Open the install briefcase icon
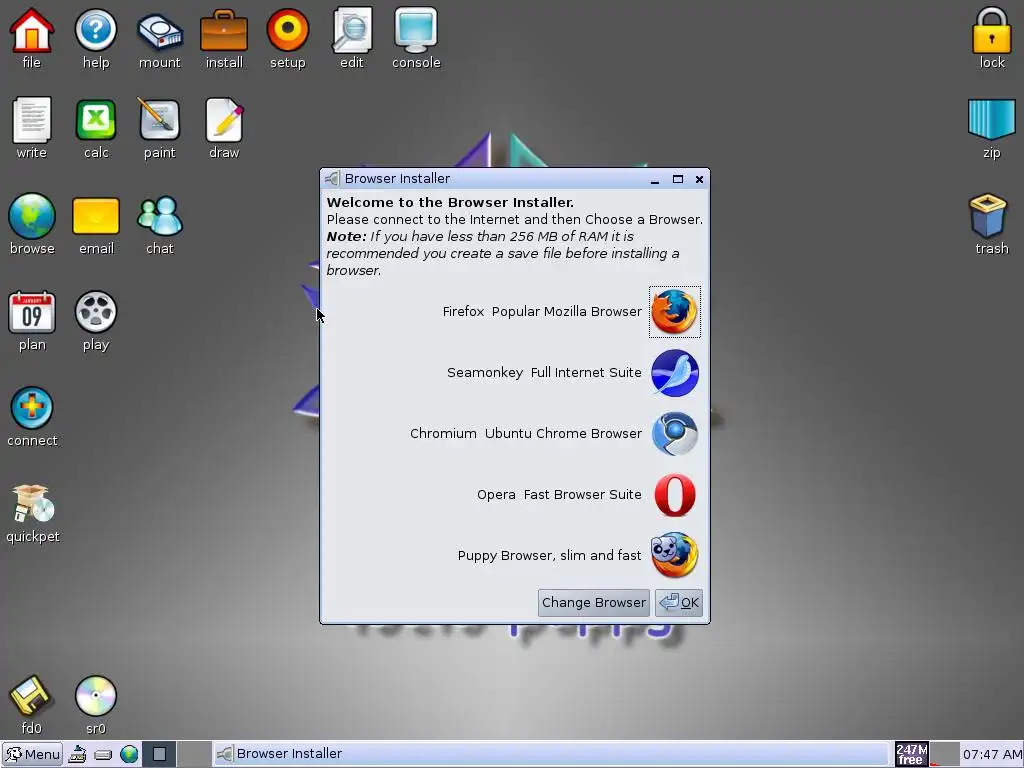Image resolution: width=1024 pixels, height=768 pixels. click(224, 30)
